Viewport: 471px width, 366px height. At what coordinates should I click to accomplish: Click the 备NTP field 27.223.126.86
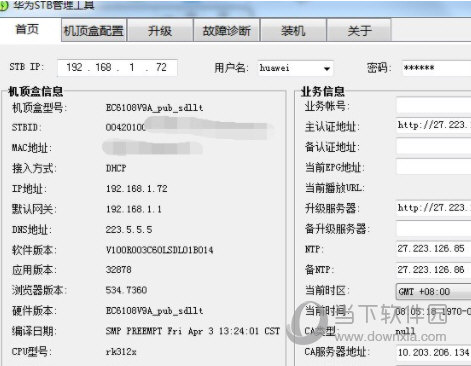coord(434,269)
